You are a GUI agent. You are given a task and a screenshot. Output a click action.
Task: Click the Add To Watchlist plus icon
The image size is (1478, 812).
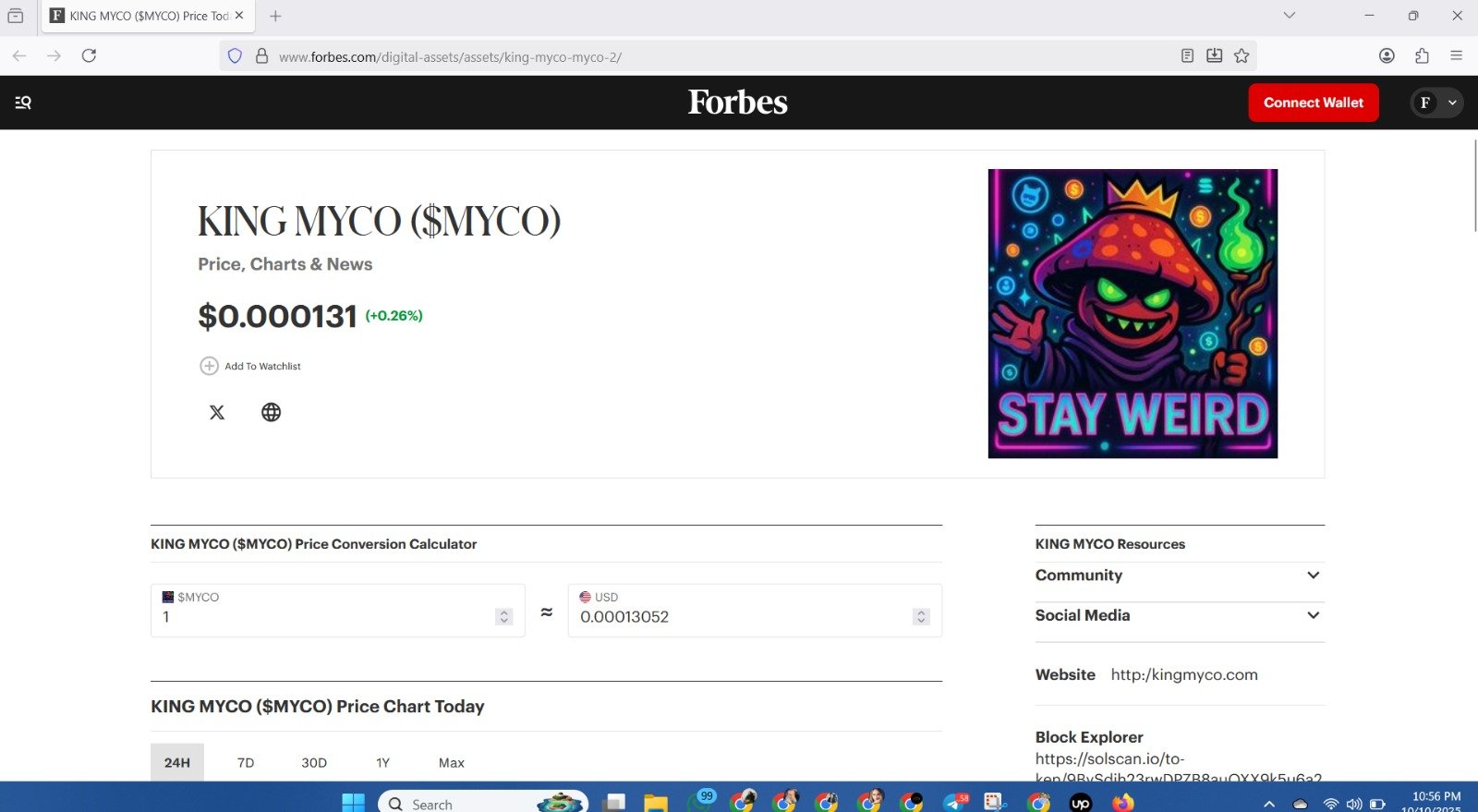click(210, 366)
